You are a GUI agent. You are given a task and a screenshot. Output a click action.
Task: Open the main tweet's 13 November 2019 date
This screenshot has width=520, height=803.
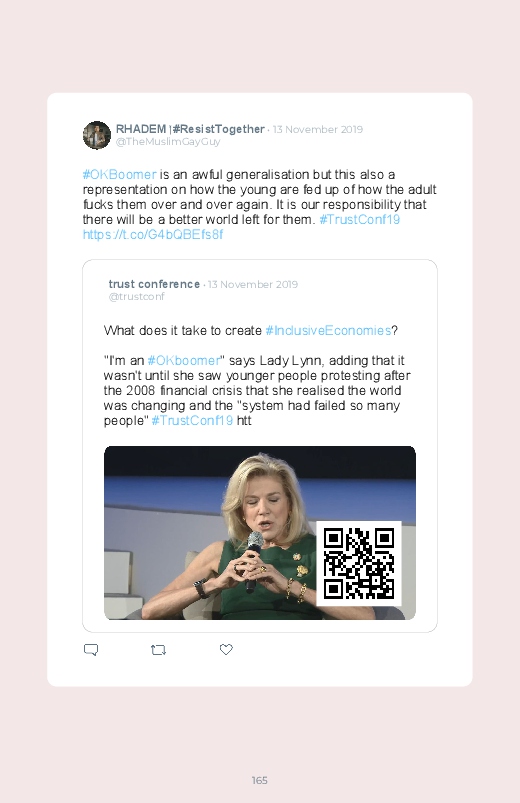(318, 130)
